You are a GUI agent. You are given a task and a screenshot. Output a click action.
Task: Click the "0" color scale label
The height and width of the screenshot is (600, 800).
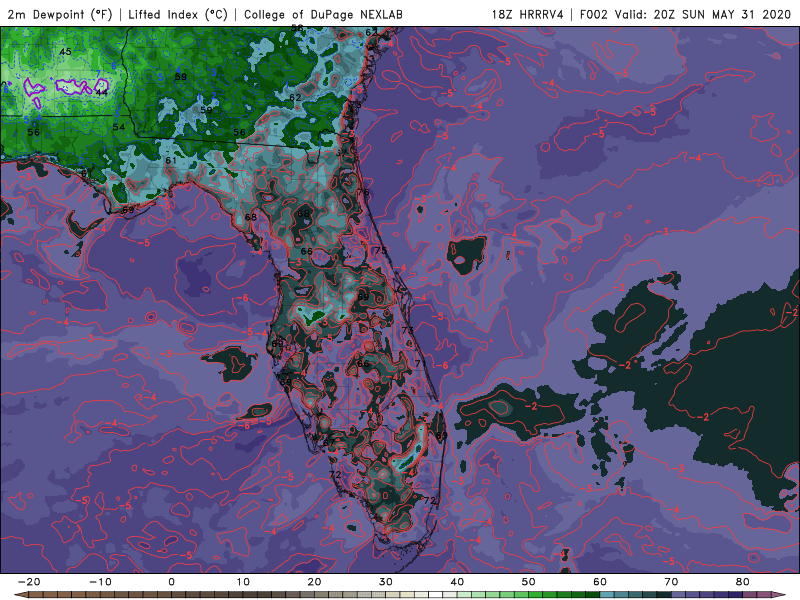point(171,582)
